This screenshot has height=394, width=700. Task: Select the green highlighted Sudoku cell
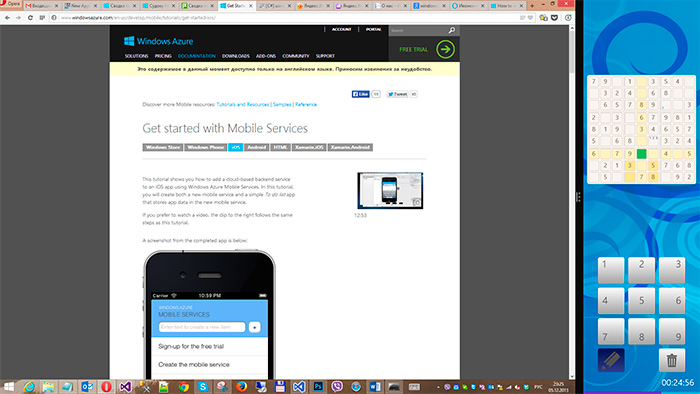pyautogui.click(x=642, y=154)
